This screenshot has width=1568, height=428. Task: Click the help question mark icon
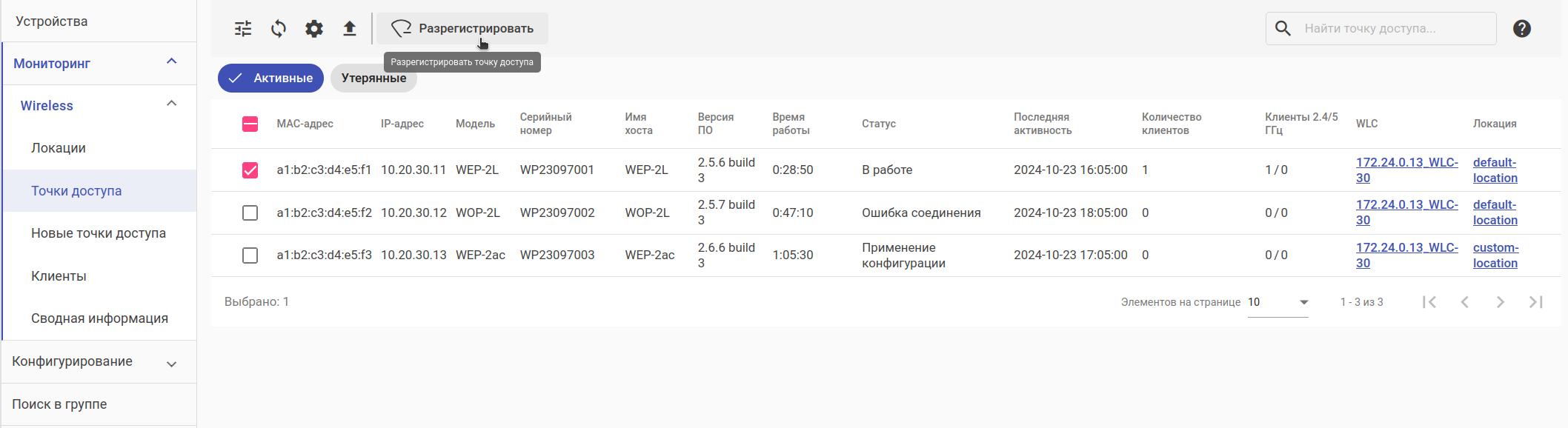pyautogui.click(x=1522, y=29)
